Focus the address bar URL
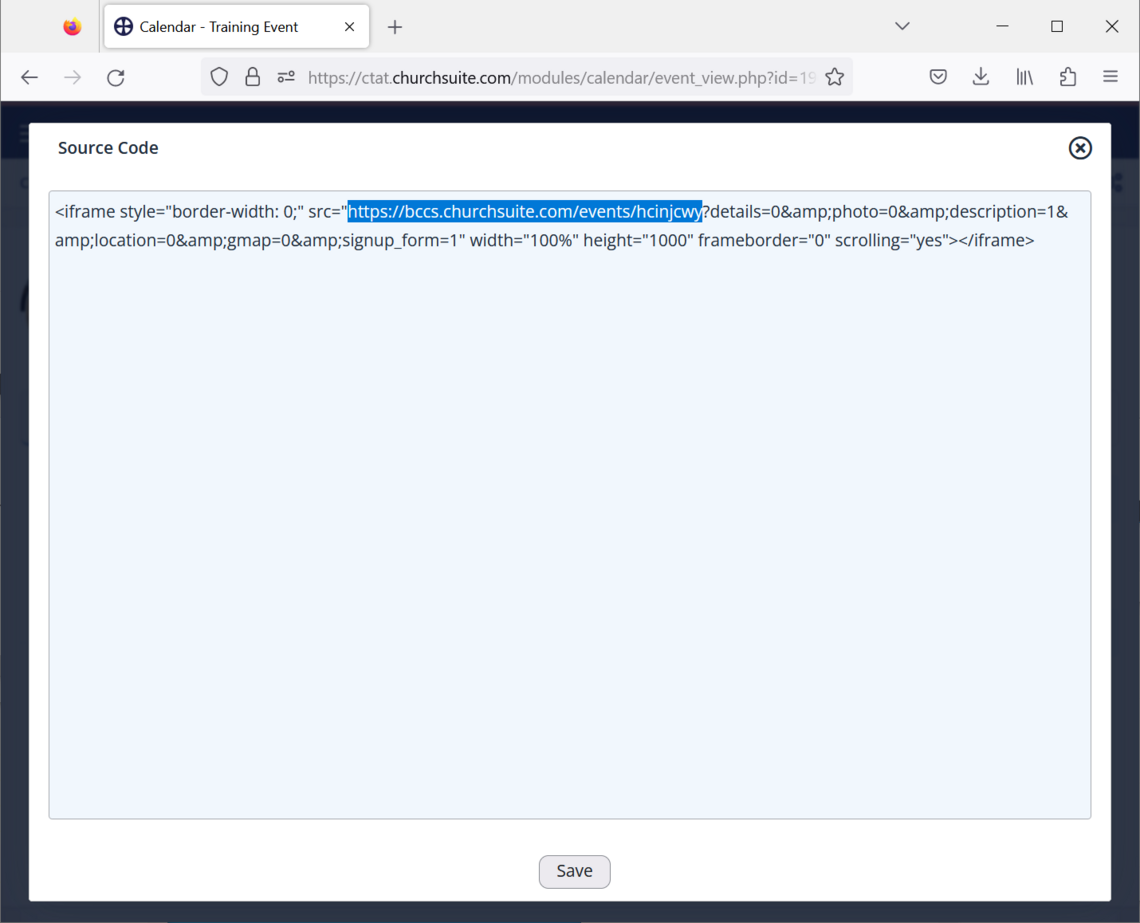The height and width of the screenshot is (923, 1140). point(561,78)
